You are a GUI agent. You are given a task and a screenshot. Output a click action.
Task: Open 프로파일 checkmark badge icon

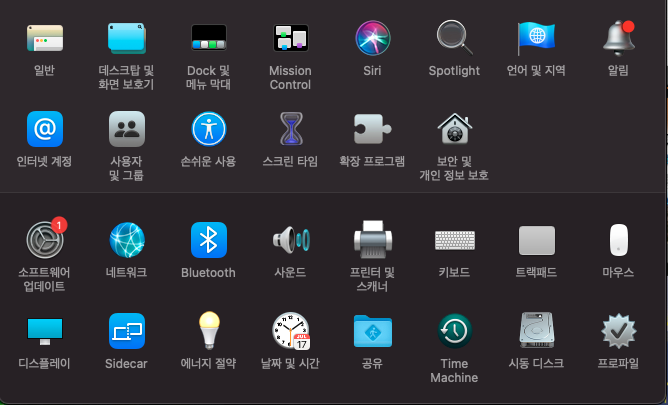[x=619, y=331]
